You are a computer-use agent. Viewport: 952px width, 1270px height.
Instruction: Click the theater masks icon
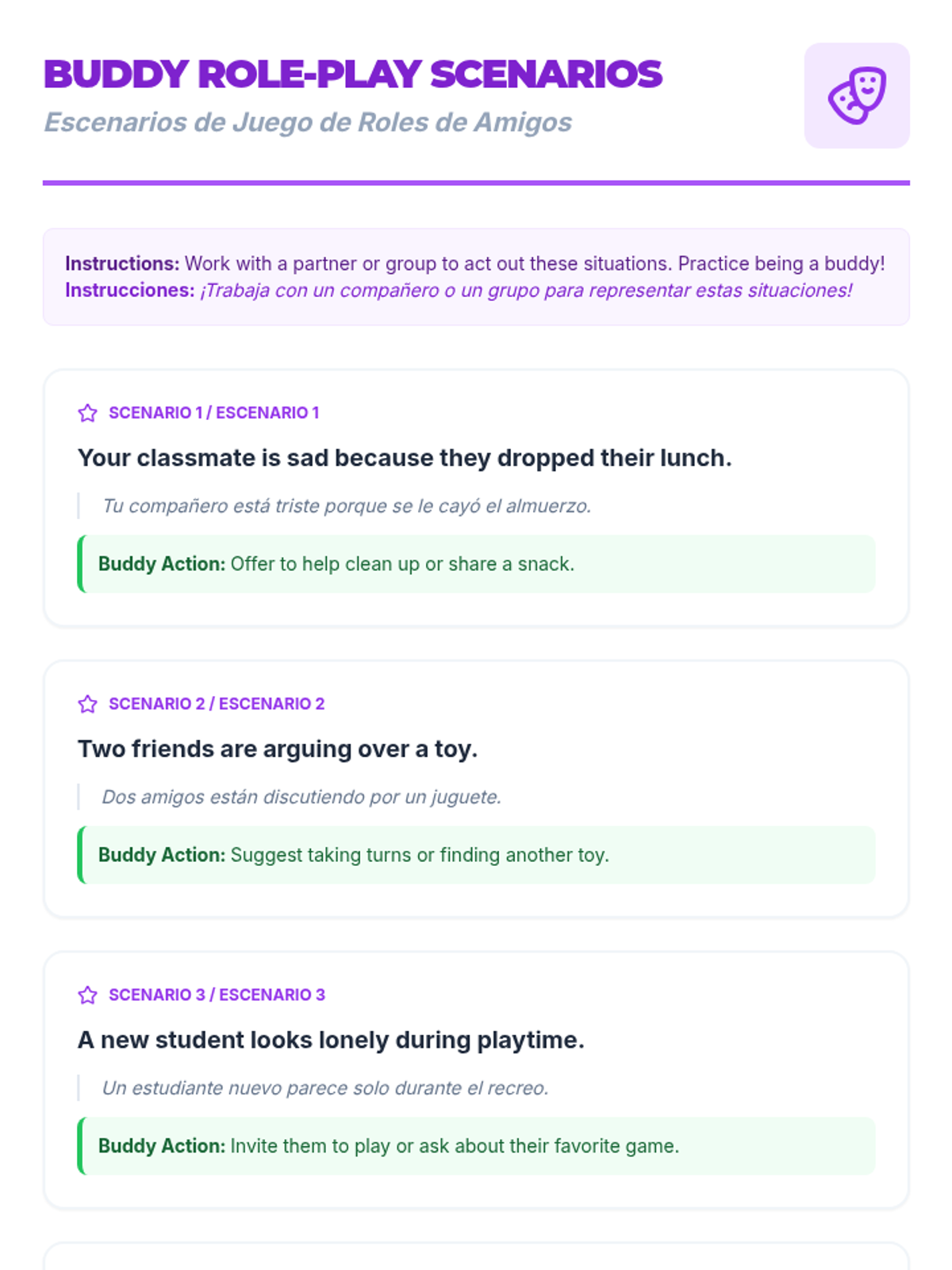857,95
